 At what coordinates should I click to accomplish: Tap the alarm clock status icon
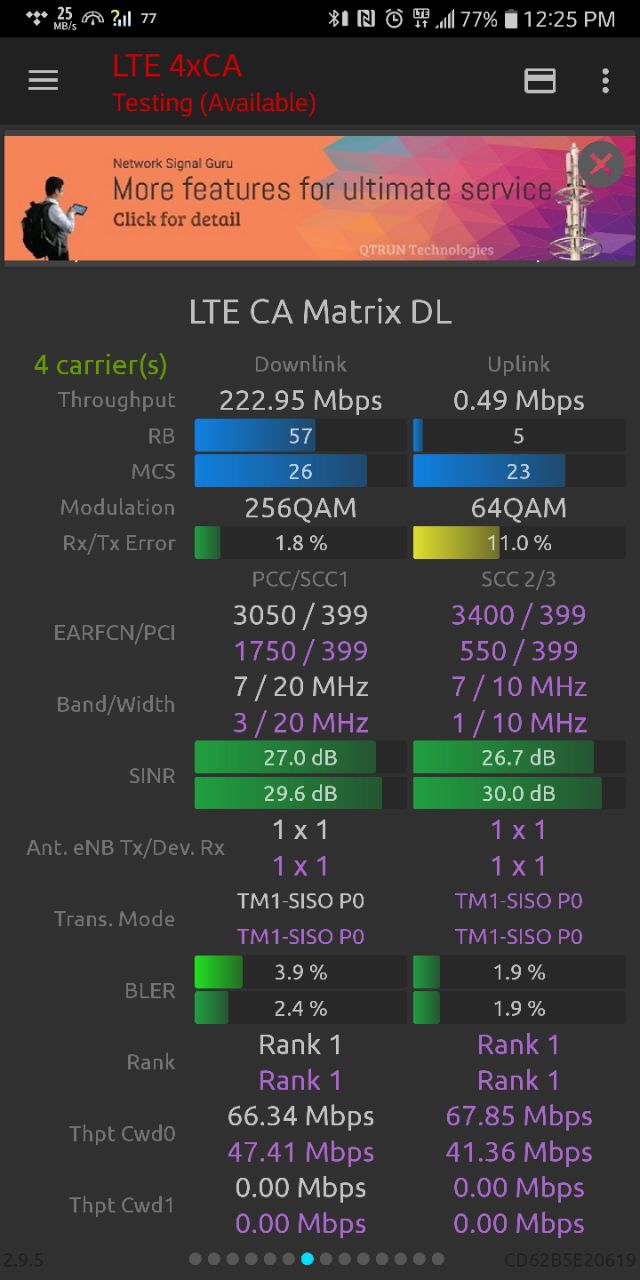pyautogui.click(x=394, y=18)
